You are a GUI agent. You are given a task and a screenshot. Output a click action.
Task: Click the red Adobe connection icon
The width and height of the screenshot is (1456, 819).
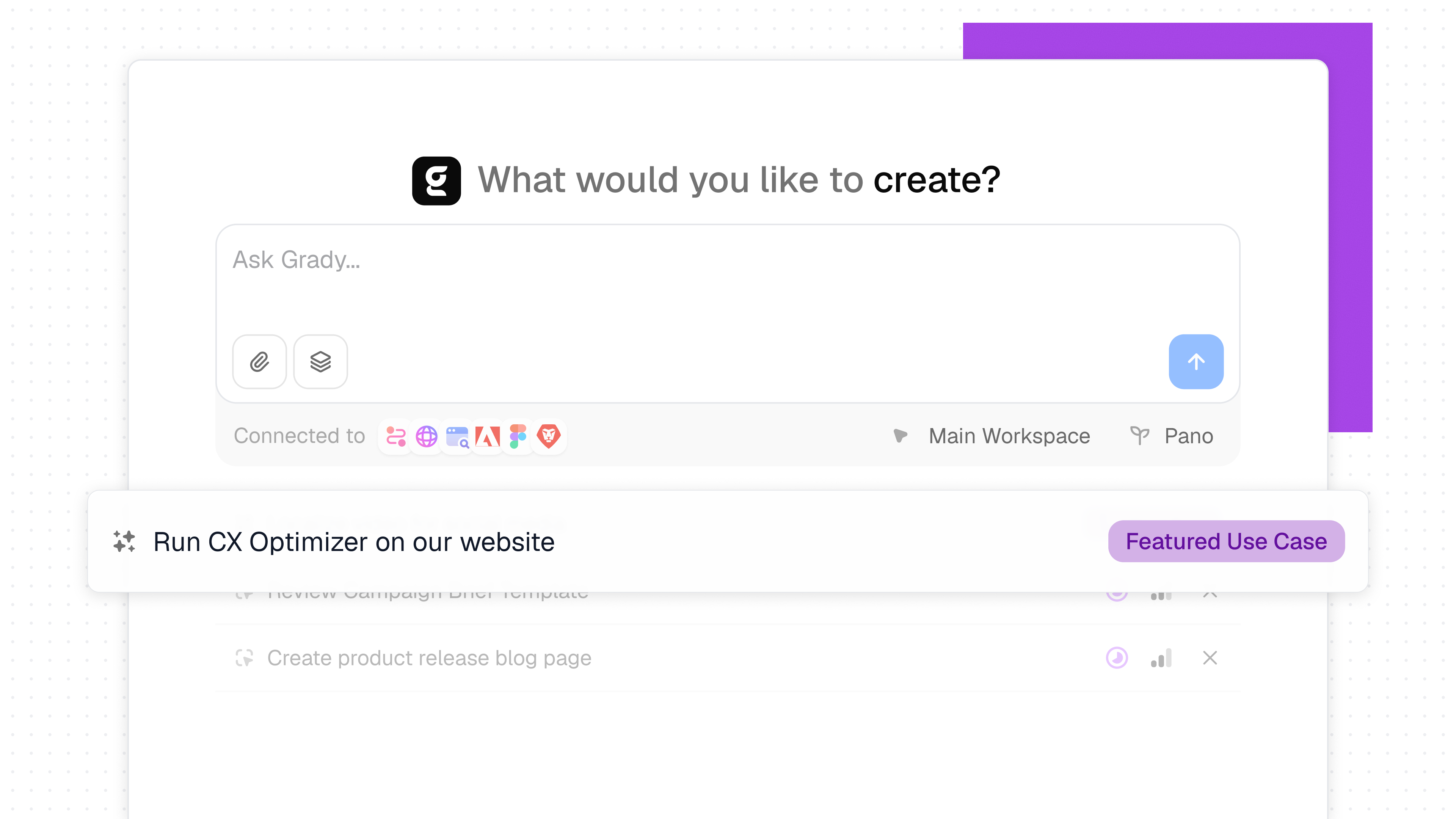[x=488, y=436]
